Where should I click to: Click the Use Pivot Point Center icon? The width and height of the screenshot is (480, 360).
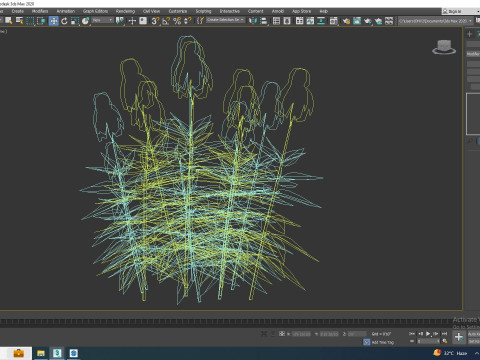coord(120,21)
